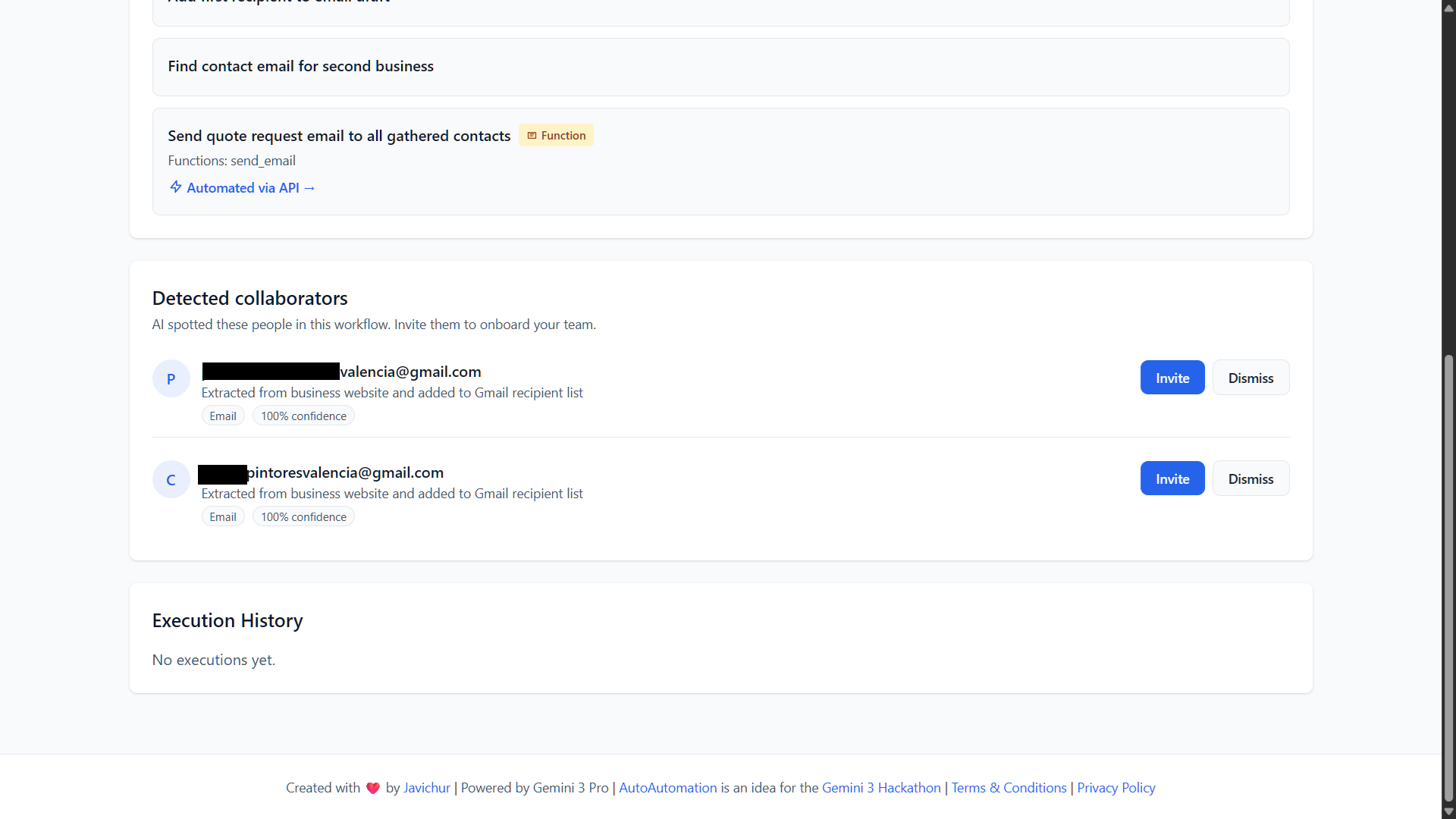Click the Function badge icon

click(x=532, y=136)
